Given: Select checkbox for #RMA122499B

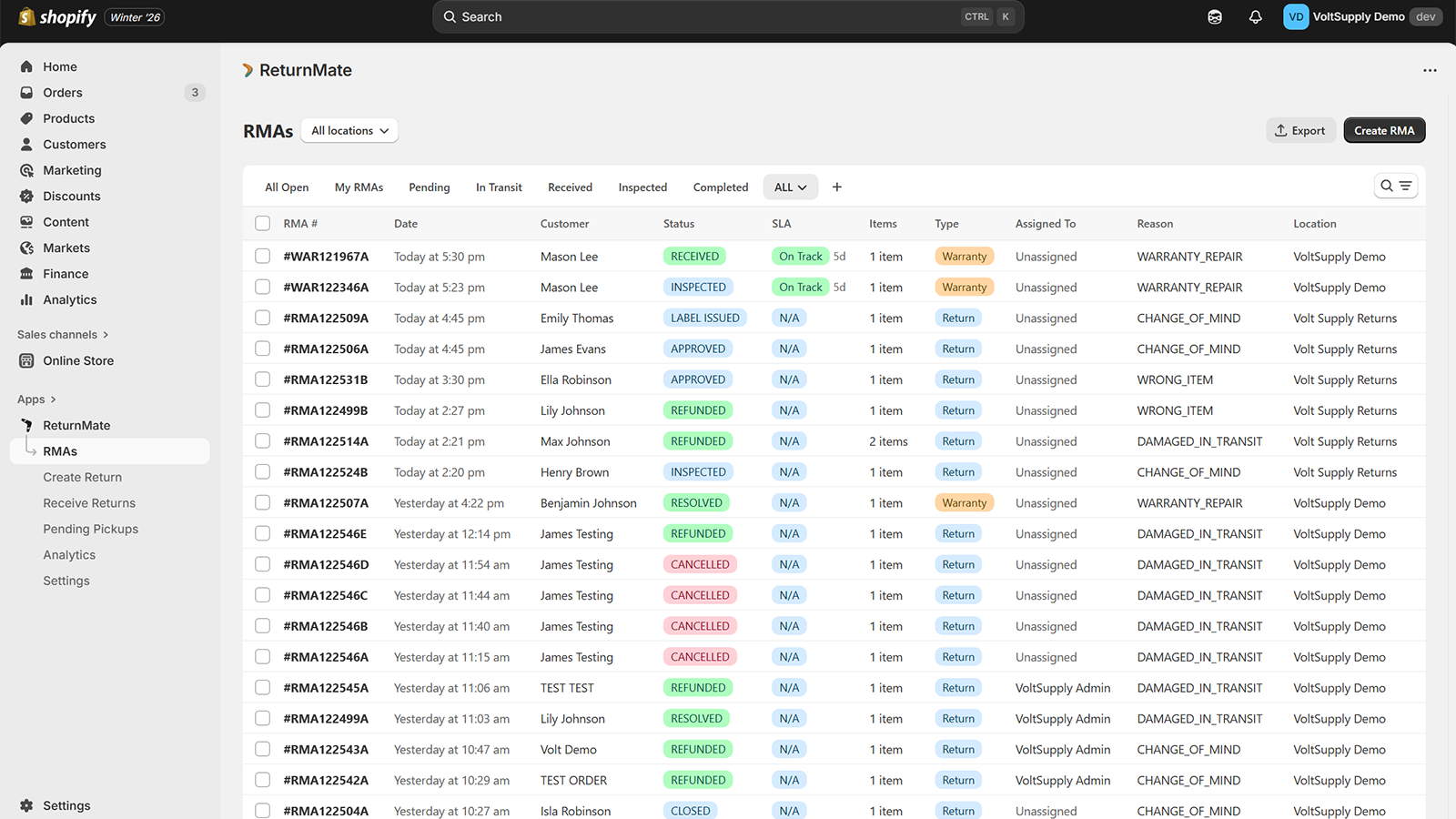Looking at the screenshot, I should [x=263, y=410].
